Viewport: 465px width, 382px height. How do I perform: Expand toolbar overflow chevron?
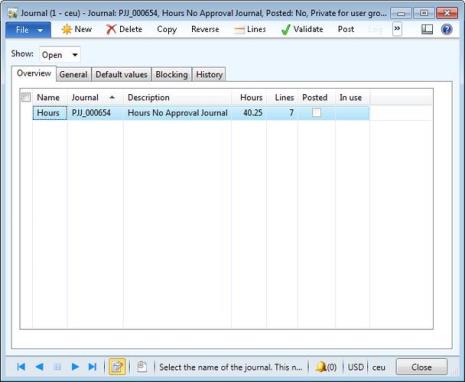pyautogui.click(x=397, y=29)
